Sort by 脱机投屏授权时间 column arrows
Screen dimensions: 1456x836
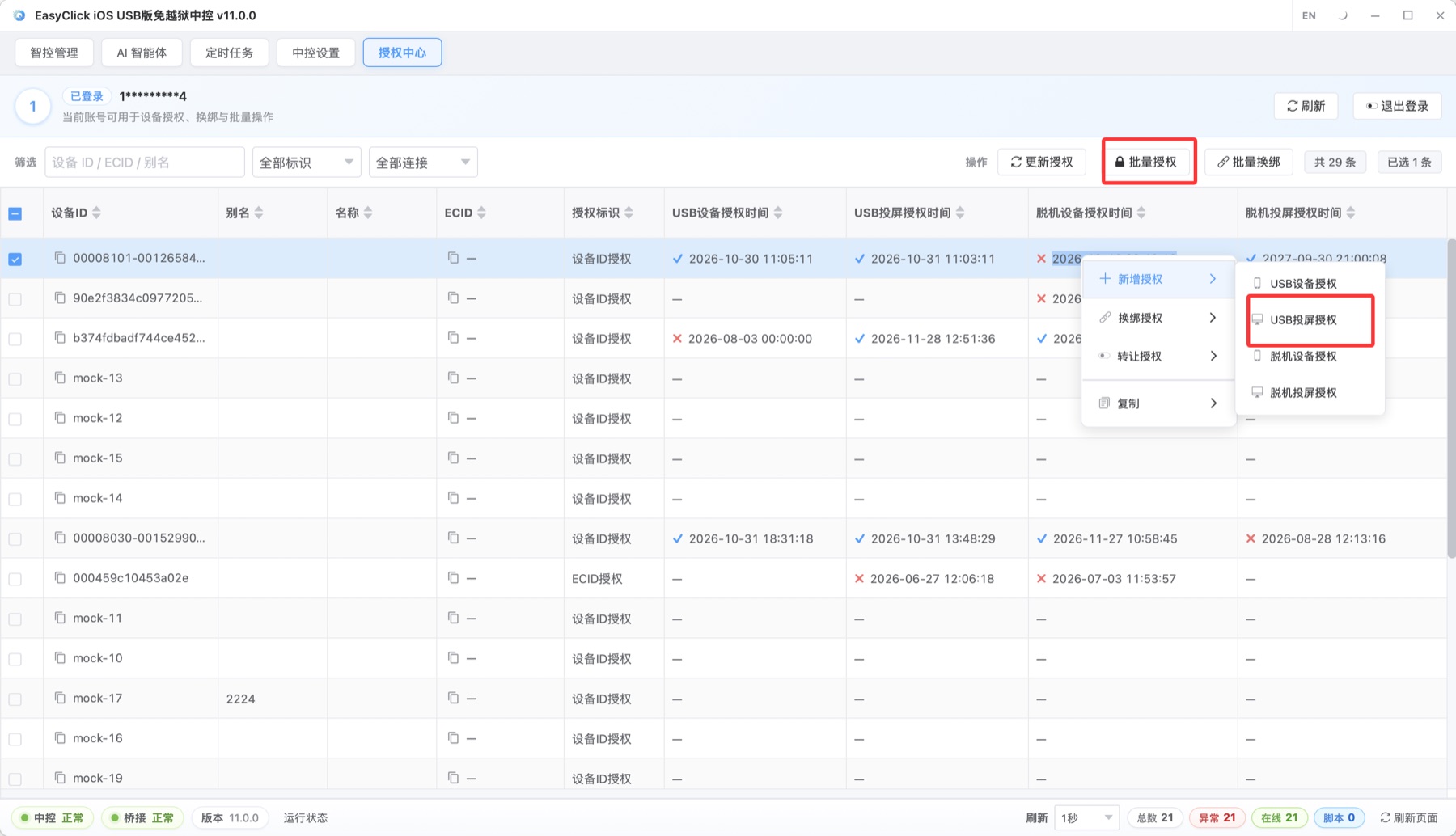1351,213
